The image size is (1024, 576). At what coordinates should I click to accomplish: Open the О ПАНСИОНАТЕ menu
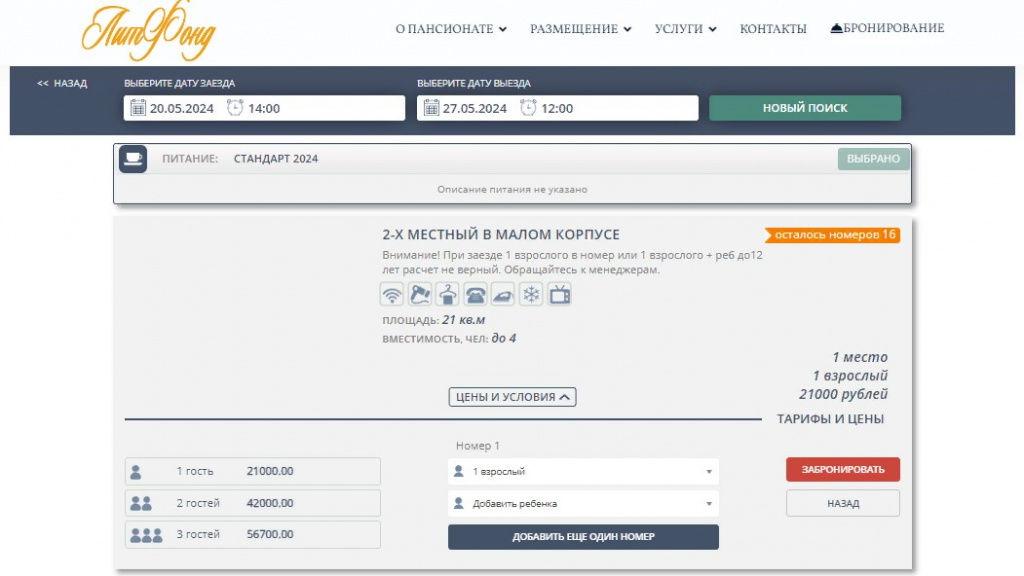point(450,29)
